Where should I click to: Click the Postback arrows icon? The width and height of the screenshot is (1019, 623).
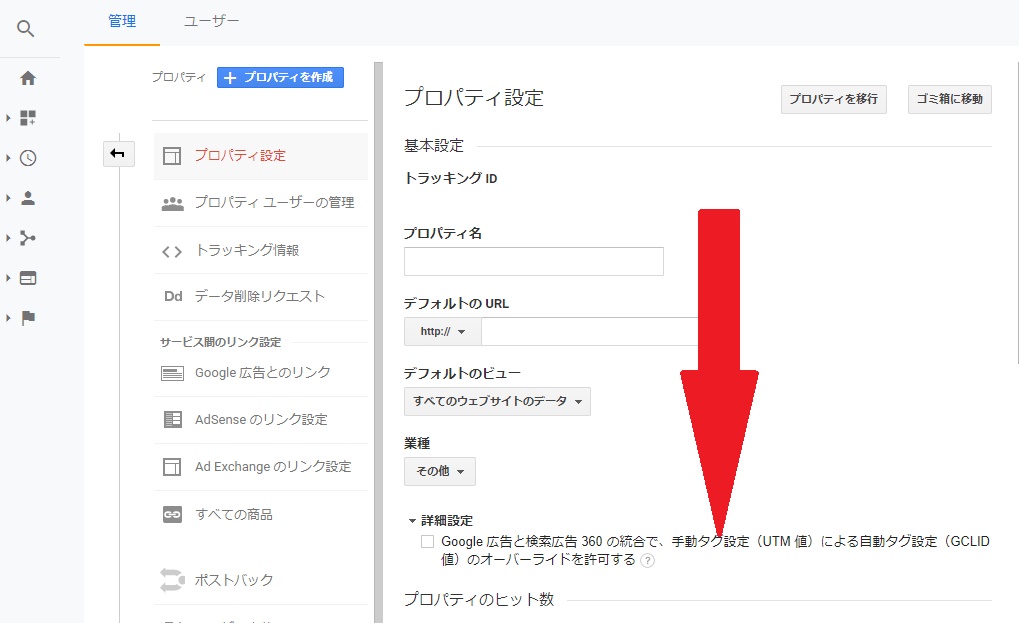pos(172,580)
